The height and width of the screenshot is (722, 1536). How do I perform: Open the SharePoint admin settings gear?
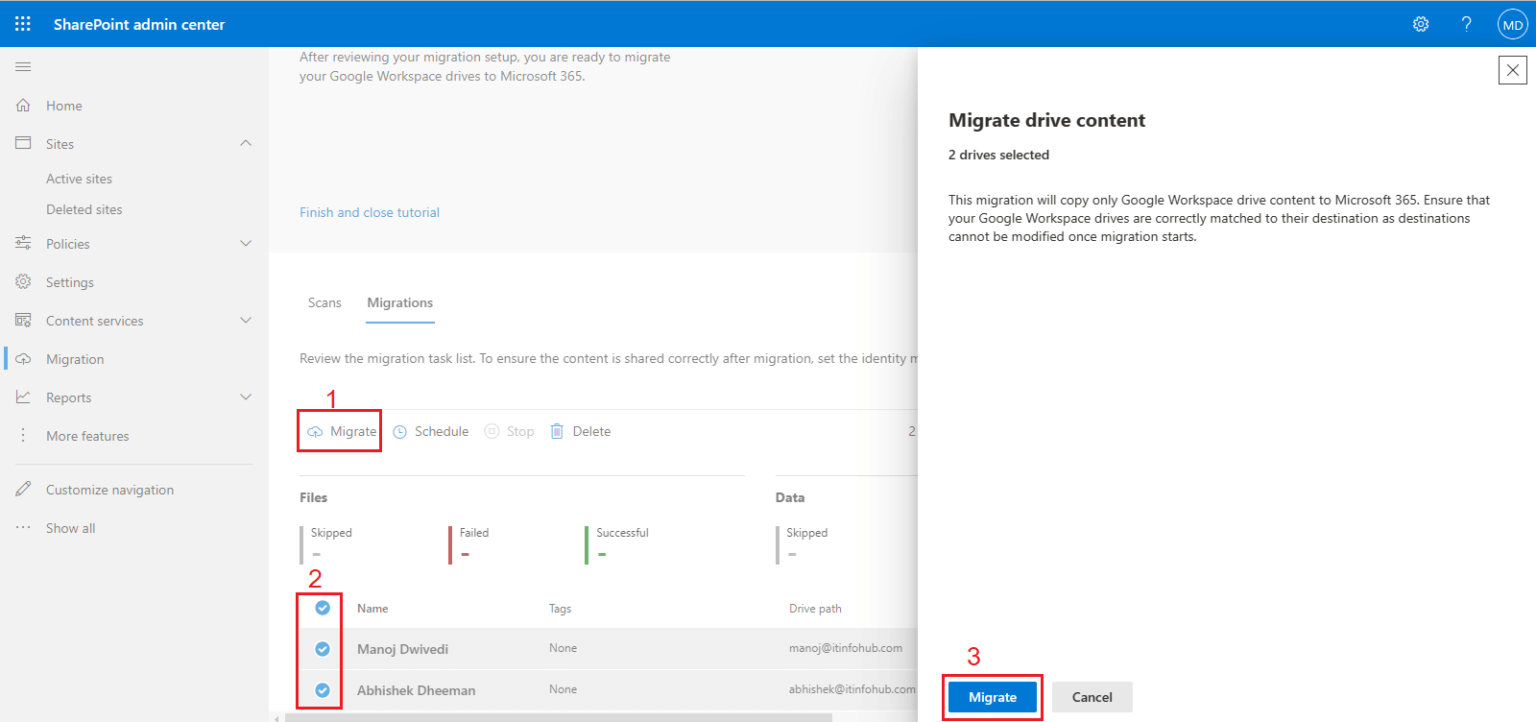tap(1420, 23)
